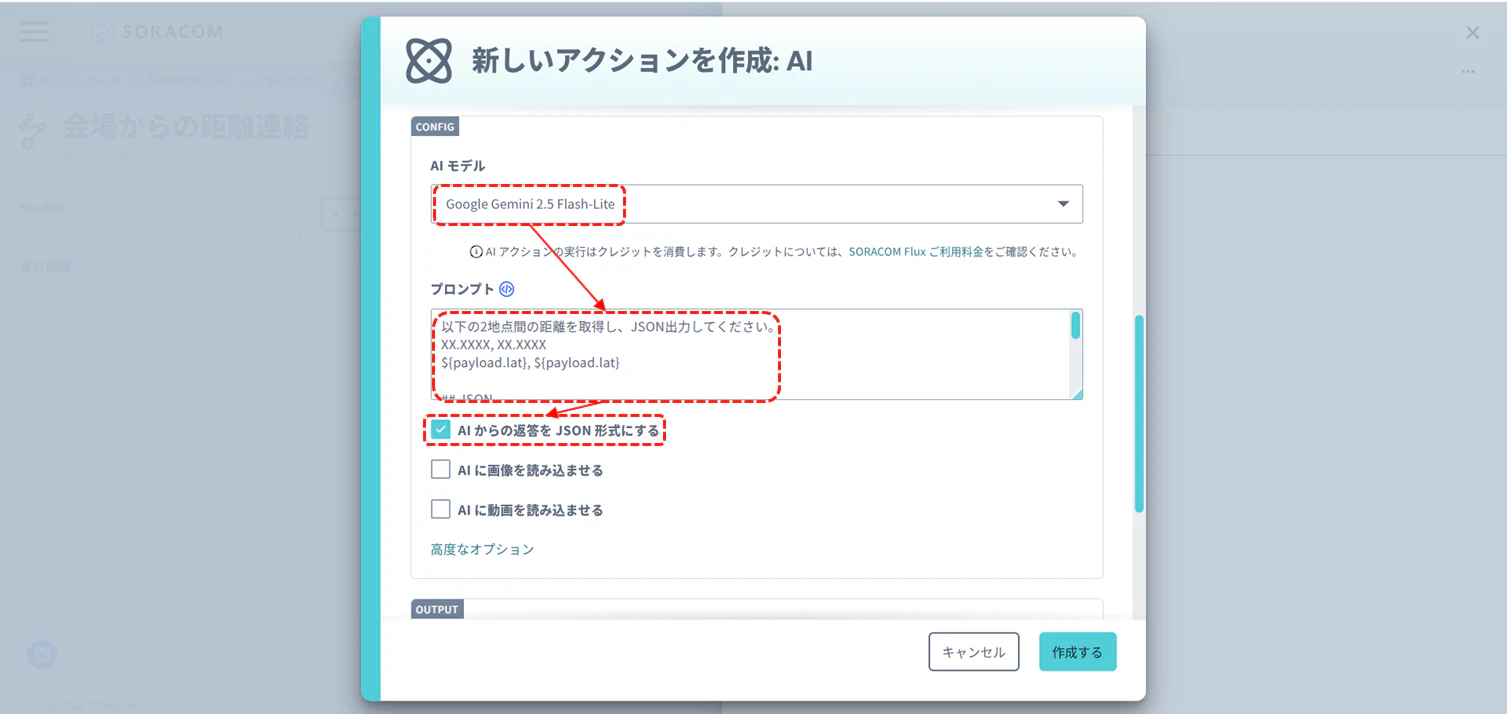Click the prompt textarea resize handle
Image resolution: width=1507 pixels, height=714 pixels.
(1076, 394)
